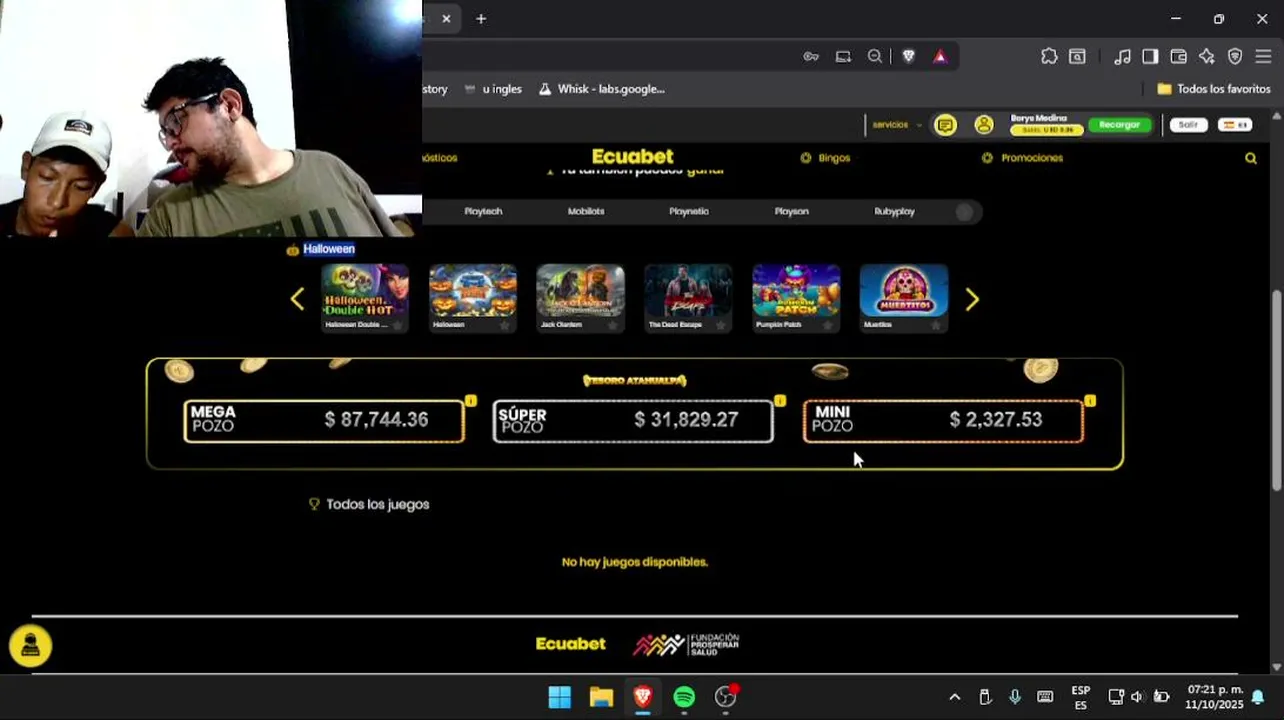The width and height of the screenshot is (1284, 720).
Task: Click the Fundación Prosperar Salud logo
Action: coord(686,644)
